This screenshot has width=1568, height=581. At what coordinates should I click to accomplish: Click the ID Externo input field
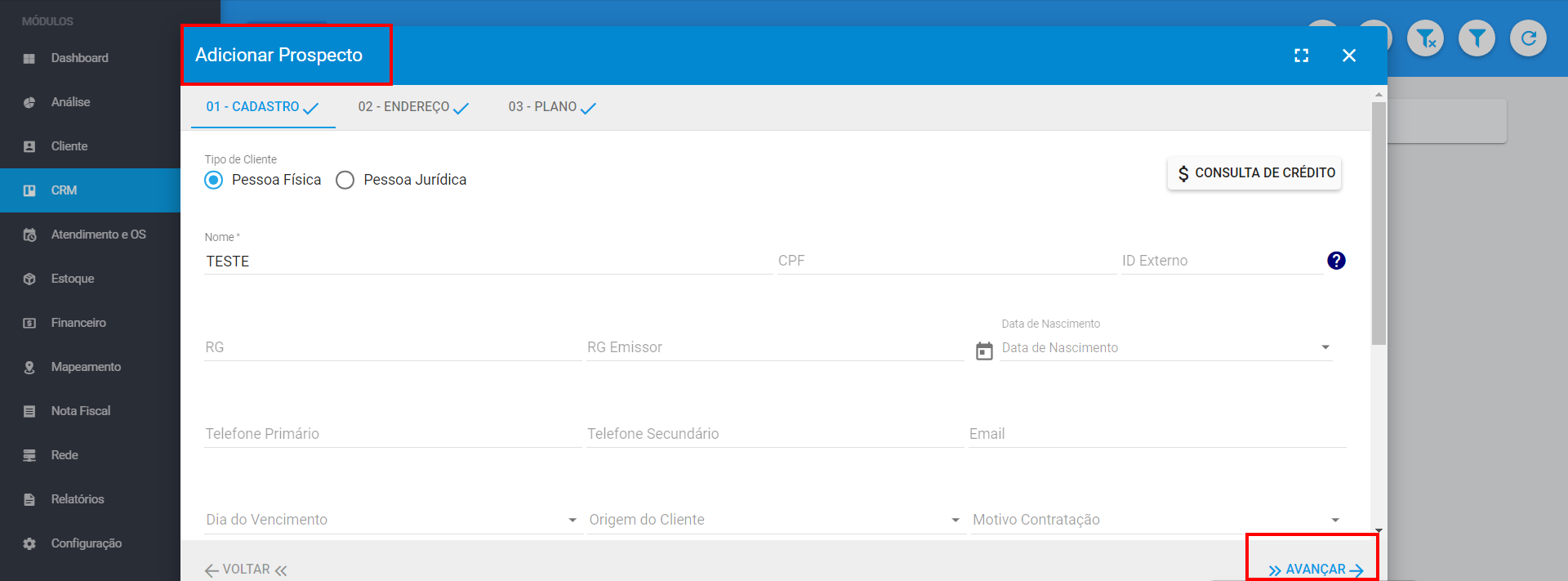[x=1222, y=261]
